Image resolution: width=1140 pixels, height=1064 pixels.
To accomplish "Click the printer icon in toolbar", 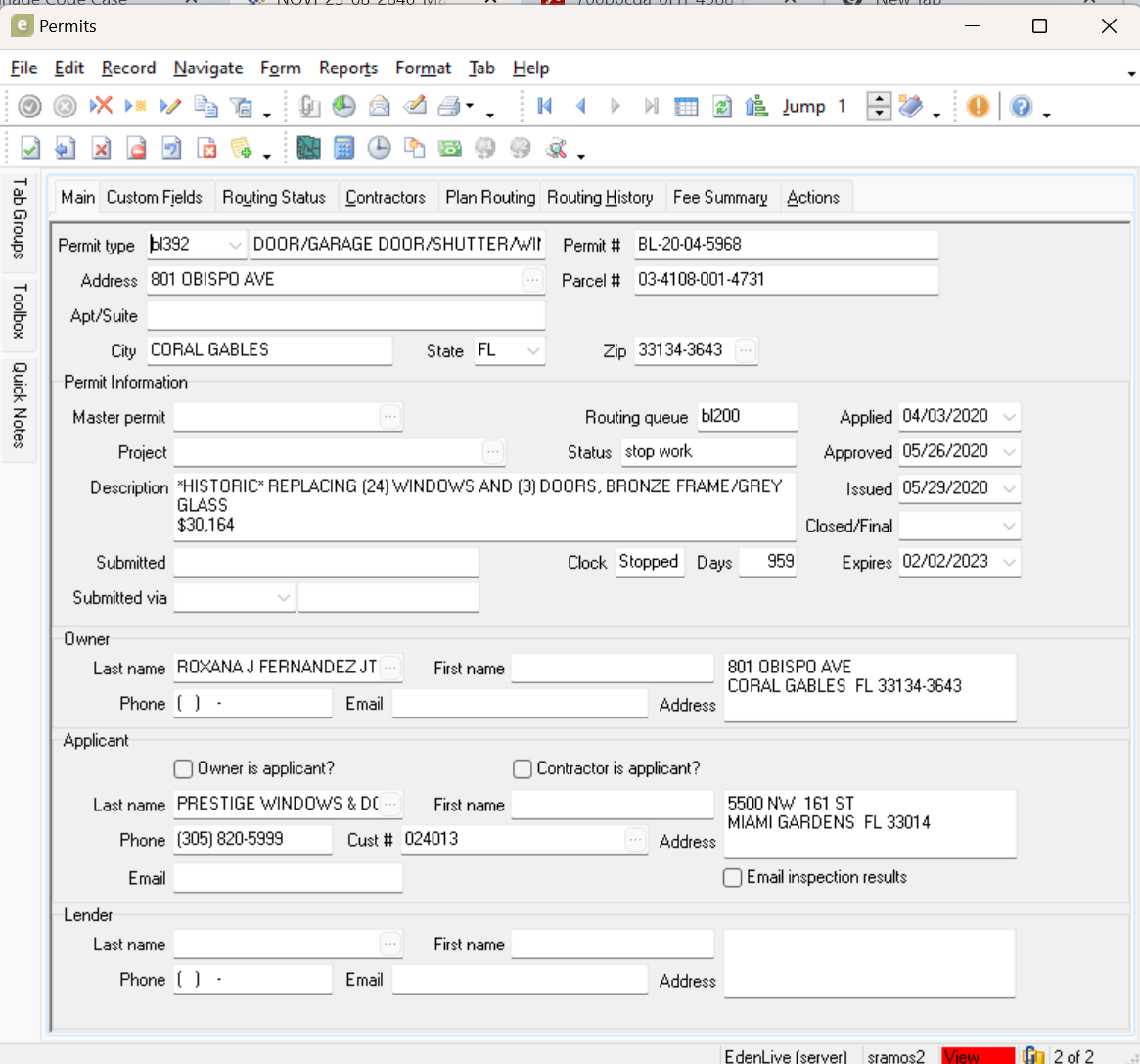I will (x=449, y=107).
